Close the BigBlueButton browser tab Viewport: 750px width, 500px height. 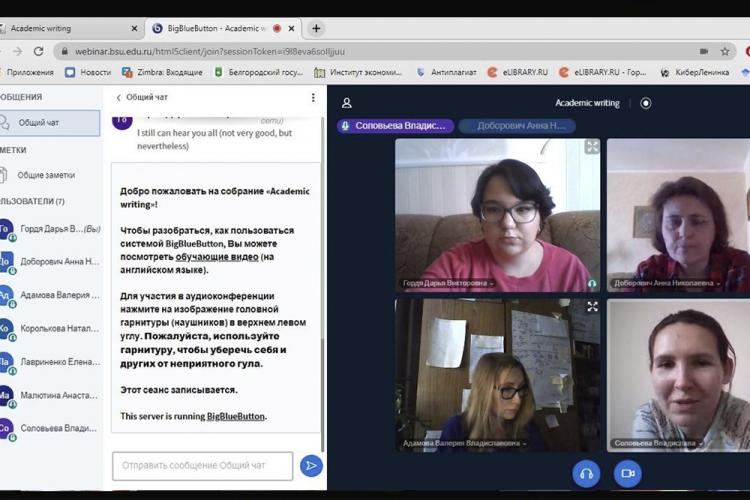291,29
